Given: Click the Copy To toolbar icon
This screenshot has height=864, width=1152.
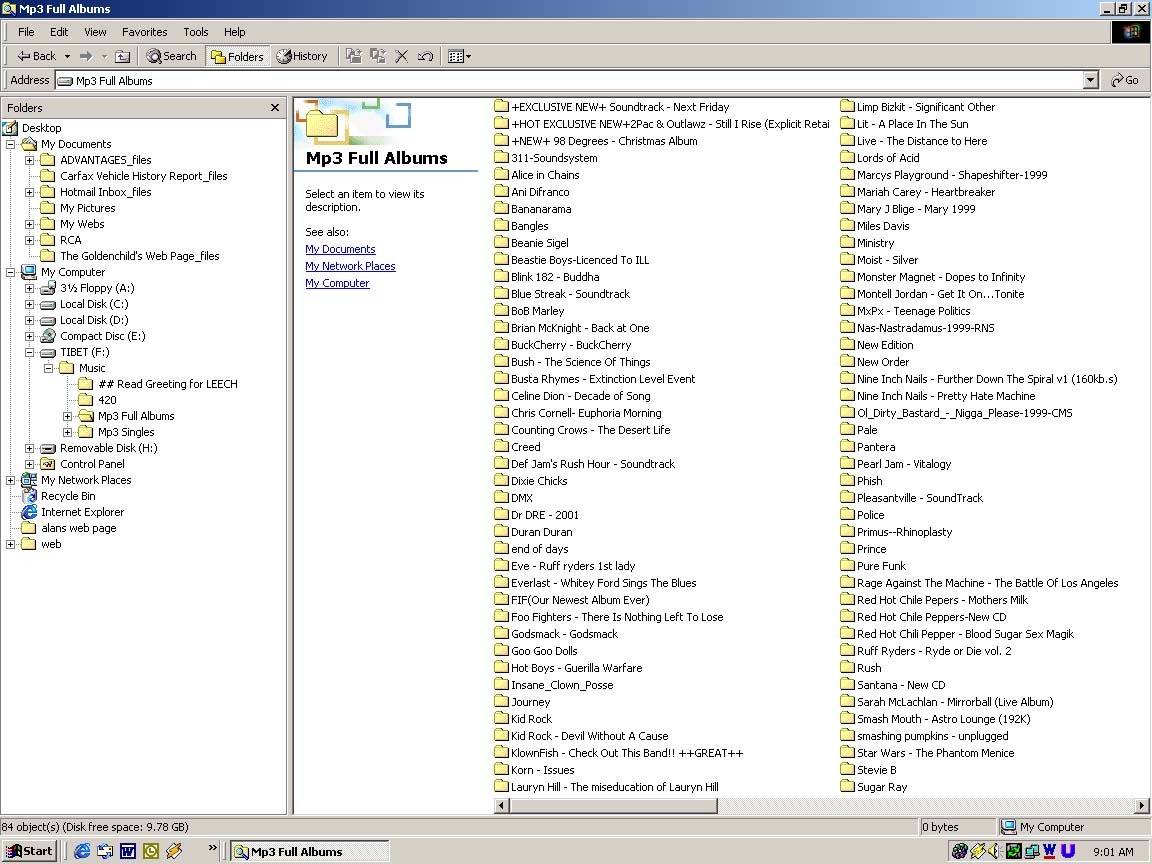Looking at the screenshot, I should pyautogui.click(x=378, y=56).
